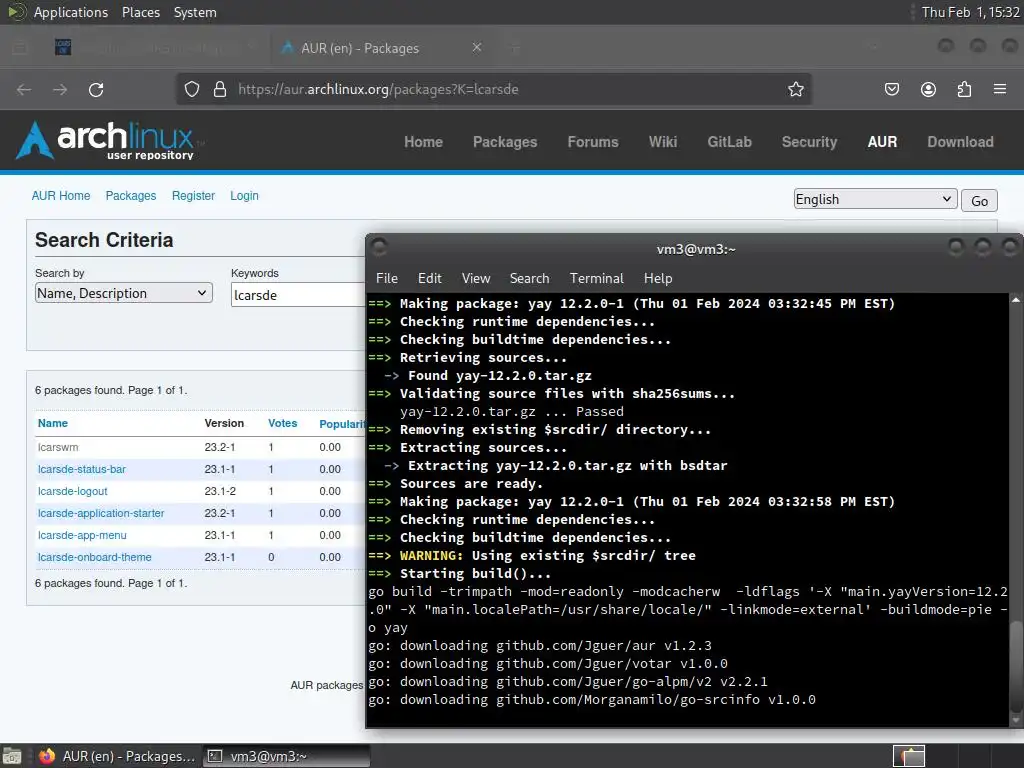The width and height of the screenshot is (1024, 768).
Task: Open the Packages sub-navigation link
Action: (131, 195)
